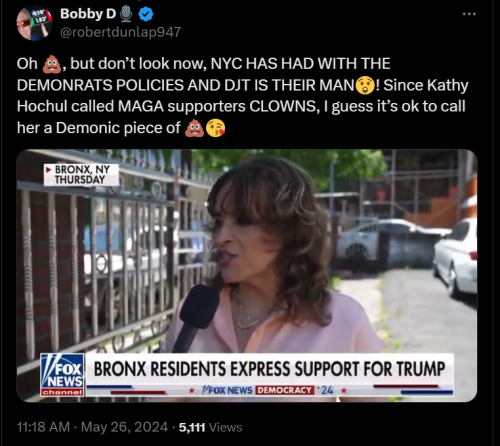500x446 pixels.
Task: Click the 'Bronx, NY Thursday' location tag
Action: point(81,175)
